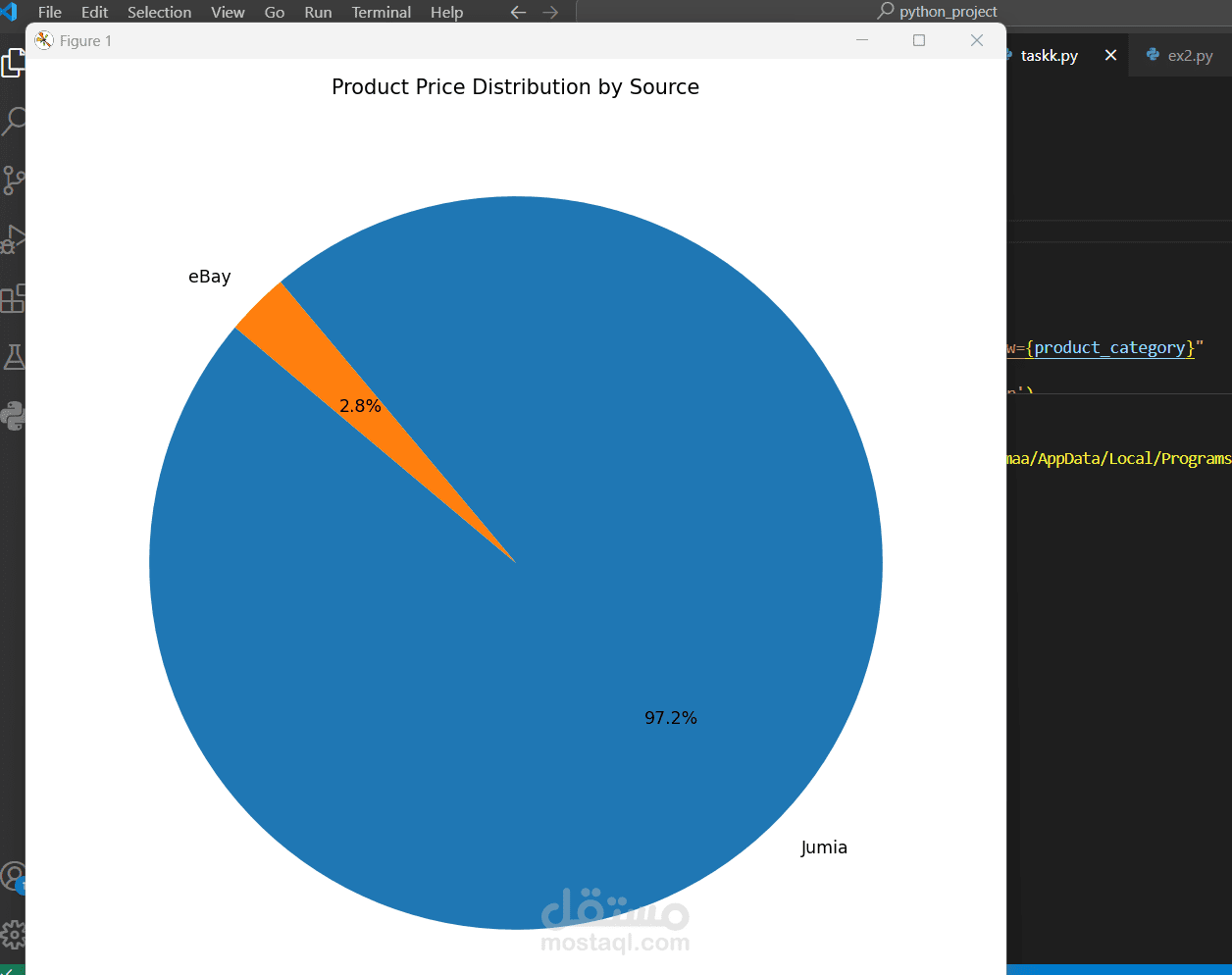Open Source Control view in activity bar
The image size is (1232, 975).
click(13, 180)
